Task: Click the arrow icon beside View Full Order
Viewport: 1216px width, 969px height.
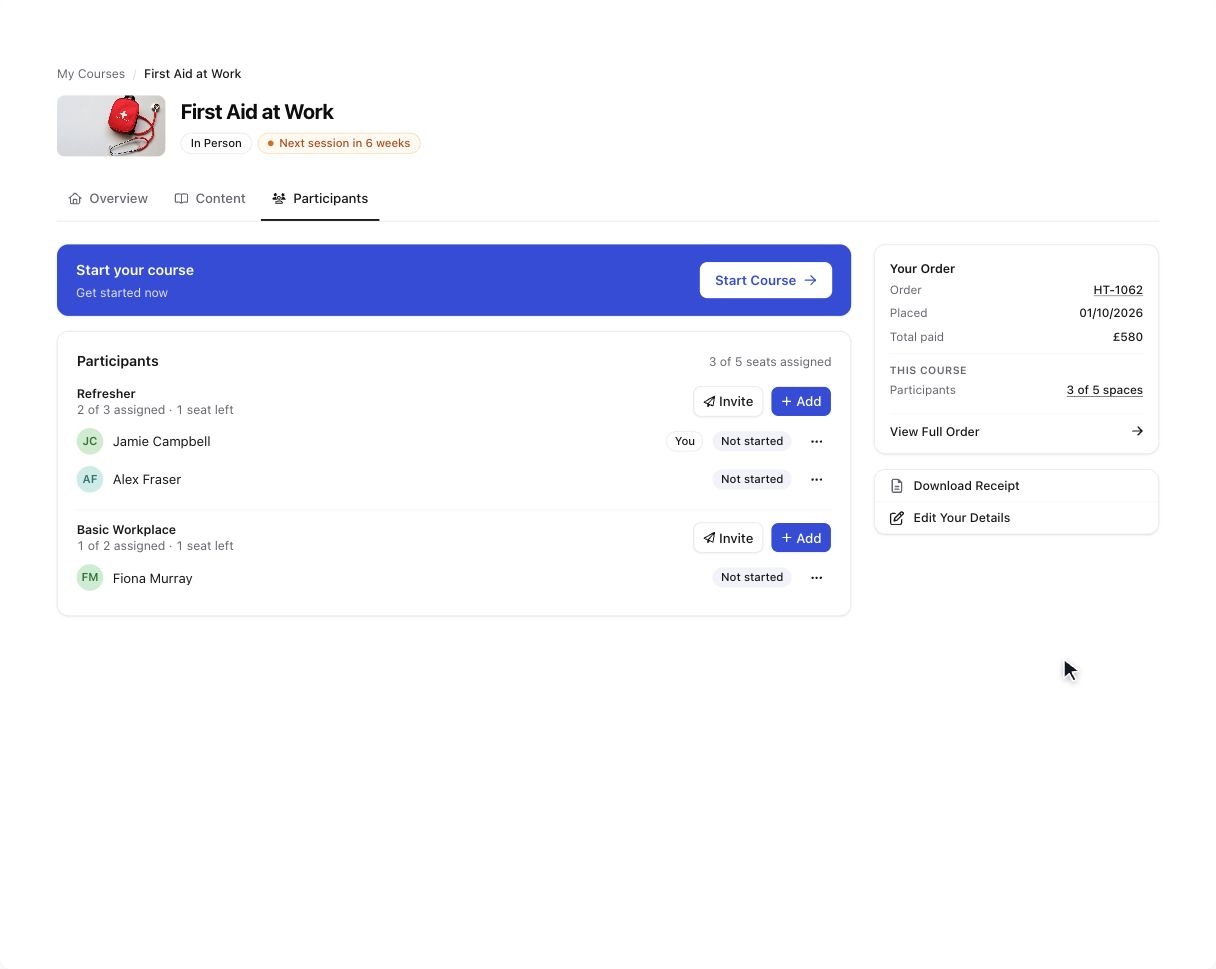Action: 1137,431
